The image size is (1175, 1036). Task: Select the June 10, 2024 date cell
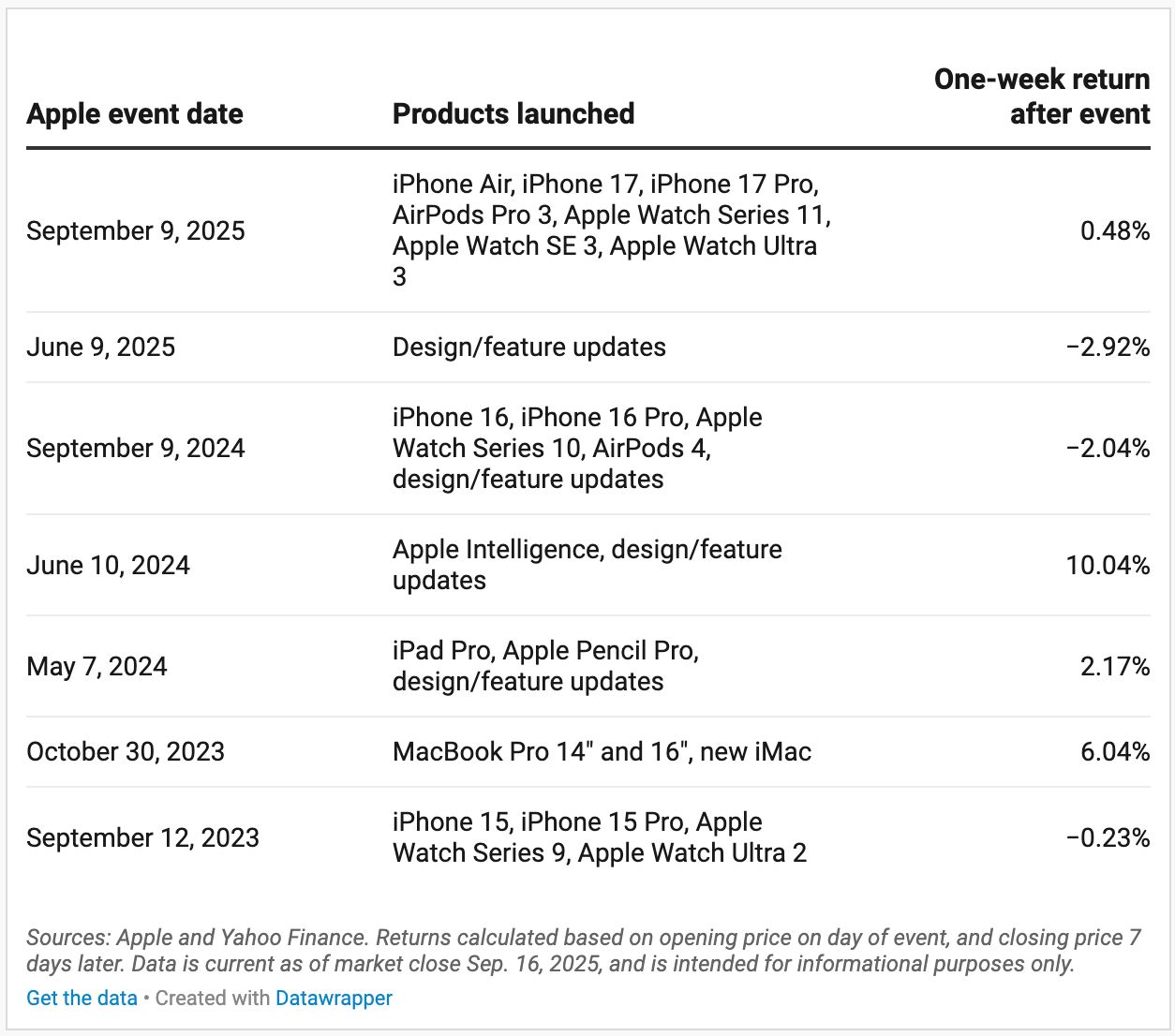click(108, 566)
